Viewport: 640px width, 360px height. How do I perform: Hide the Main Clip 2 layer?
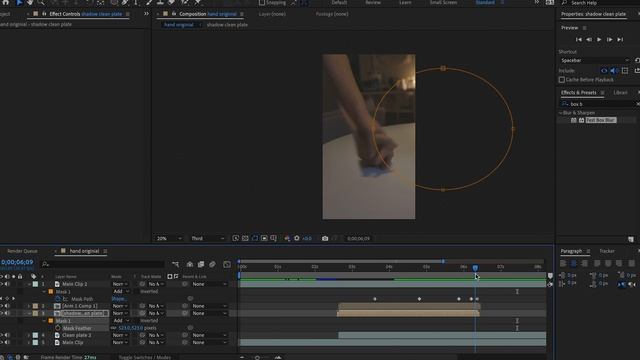(7, 284)
